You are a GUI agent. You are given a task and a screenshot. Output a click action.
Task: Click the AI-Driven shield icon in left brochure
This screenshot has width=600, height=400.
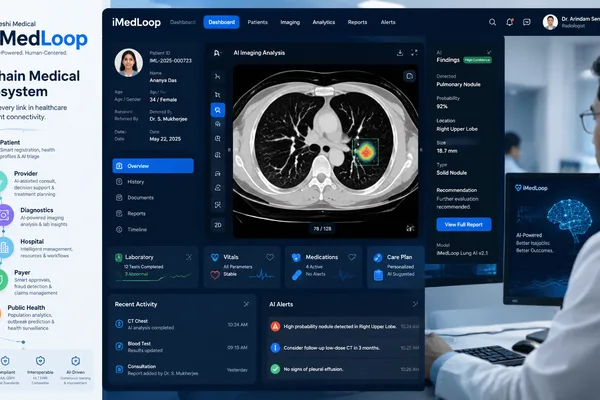(76, 361)
